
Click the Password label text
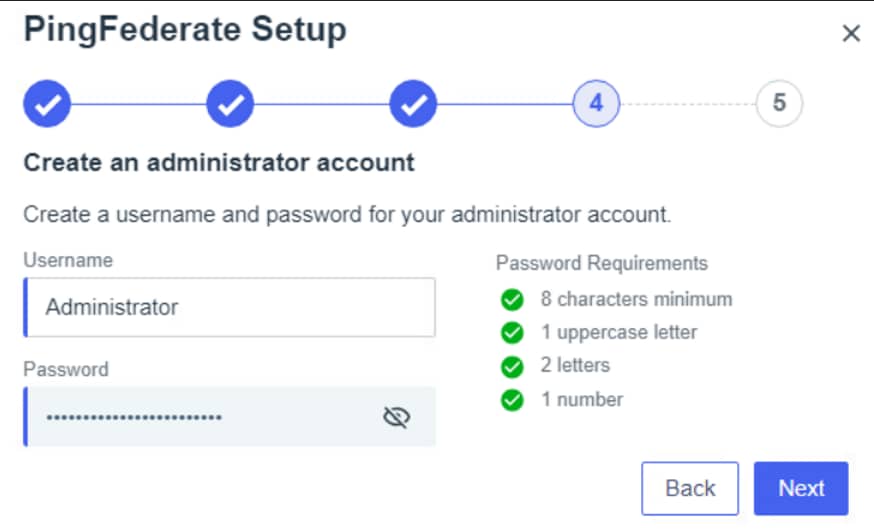point(66,369)
